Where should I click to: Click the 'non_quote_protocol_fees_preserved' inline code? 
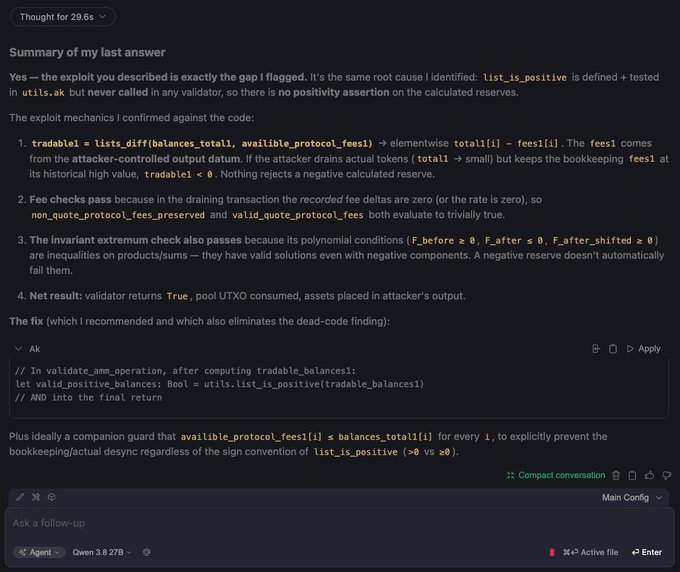coord(118,215)
